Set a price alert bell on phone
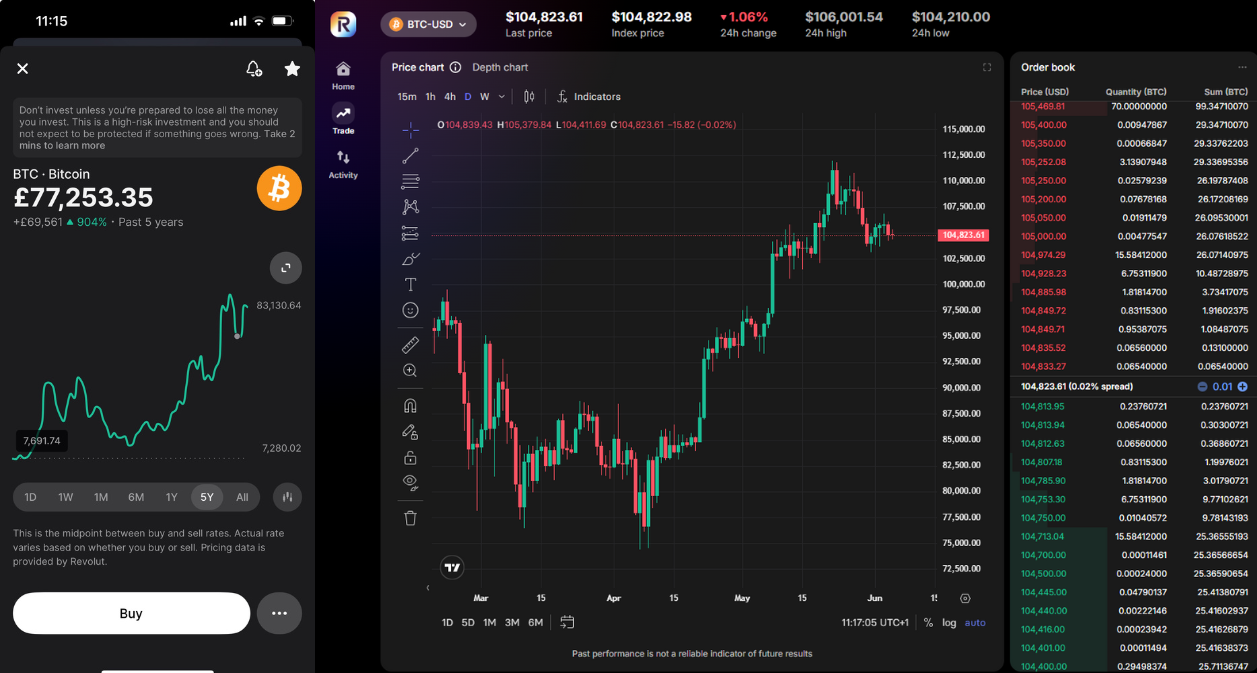Viewport: 1257px width, 673px height. point(254,68)
